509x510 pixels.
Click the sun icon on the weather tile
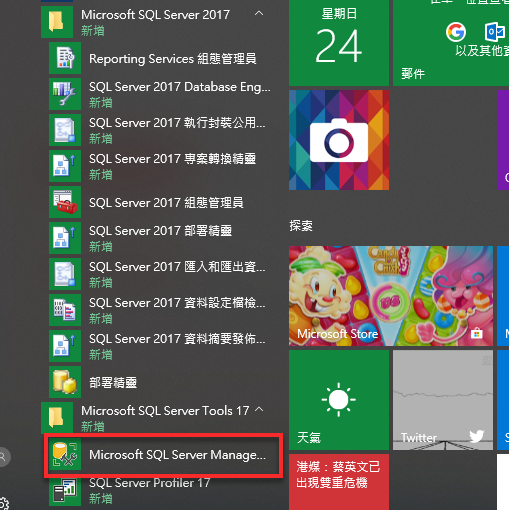tap(339, 399)
